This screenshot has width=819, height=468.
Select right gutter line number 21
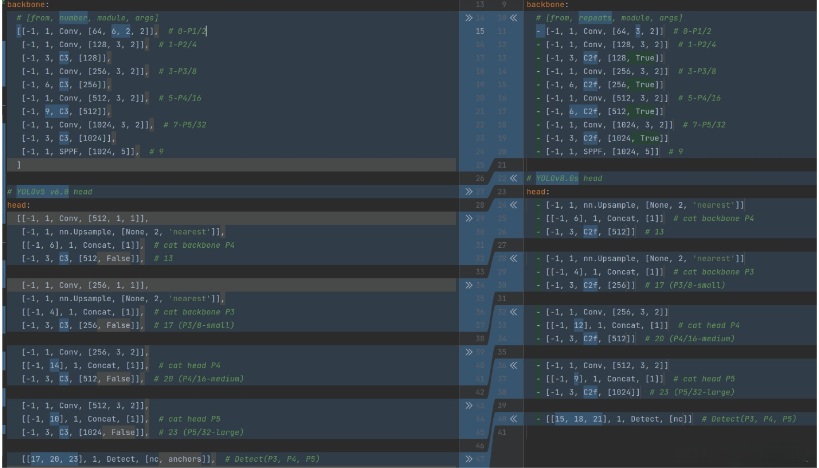[x=502, y=165]
